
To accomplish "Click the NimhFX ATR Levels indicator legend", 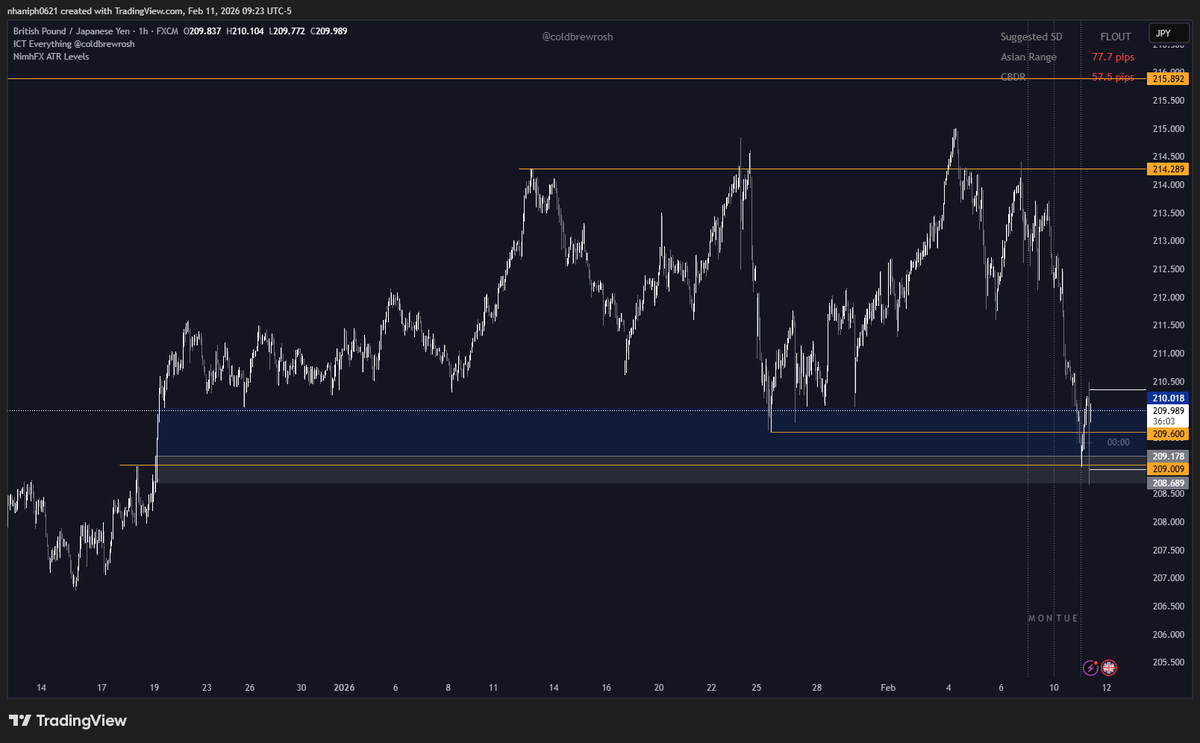I will [x=51, y=57].
